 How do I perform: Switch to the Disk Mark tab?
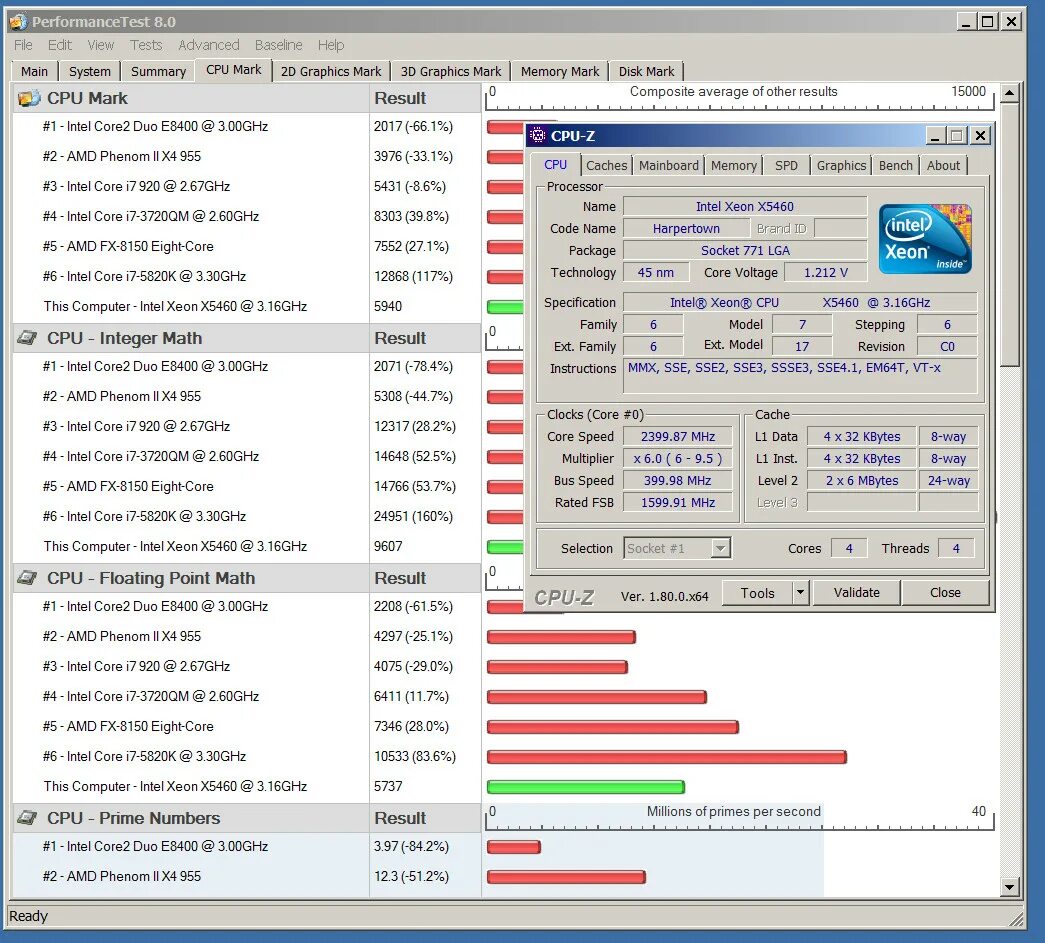(646, 71)
